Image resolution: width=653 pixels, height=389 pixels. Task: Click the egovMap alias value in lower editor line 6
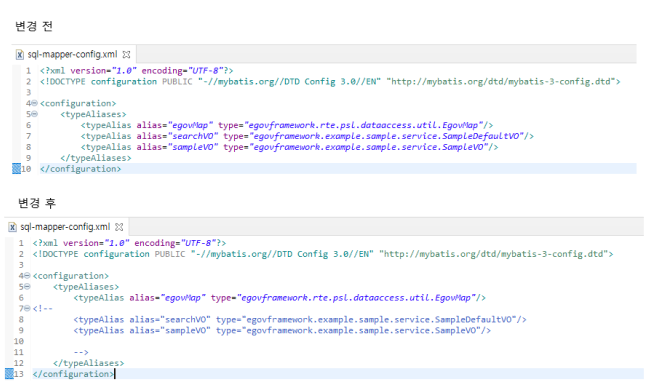183,297
